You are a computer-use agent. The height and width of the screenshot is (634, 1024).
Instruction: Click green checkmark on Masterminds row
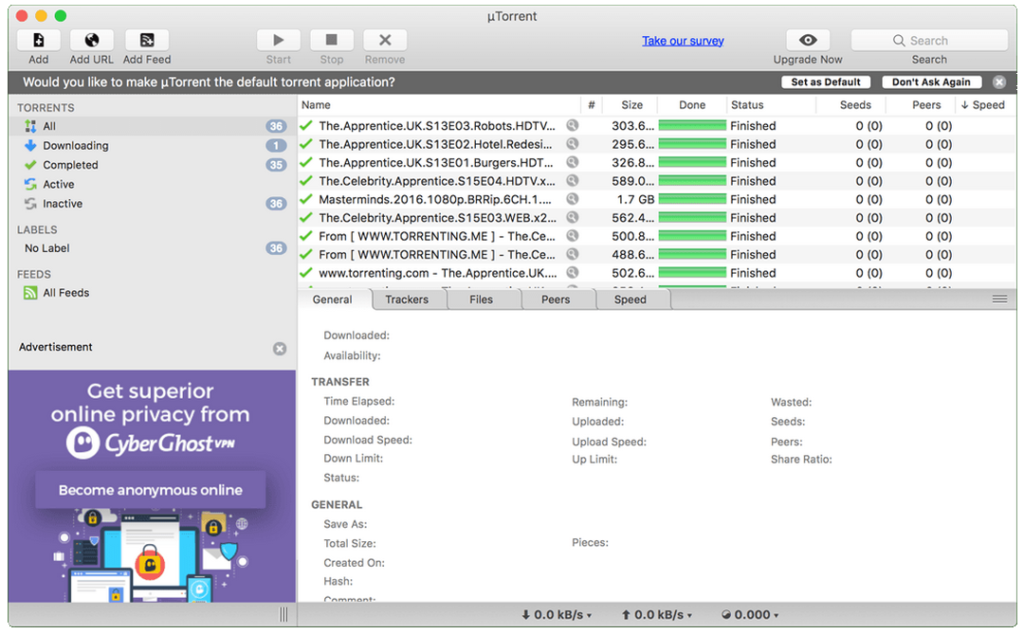click(306, 199)
